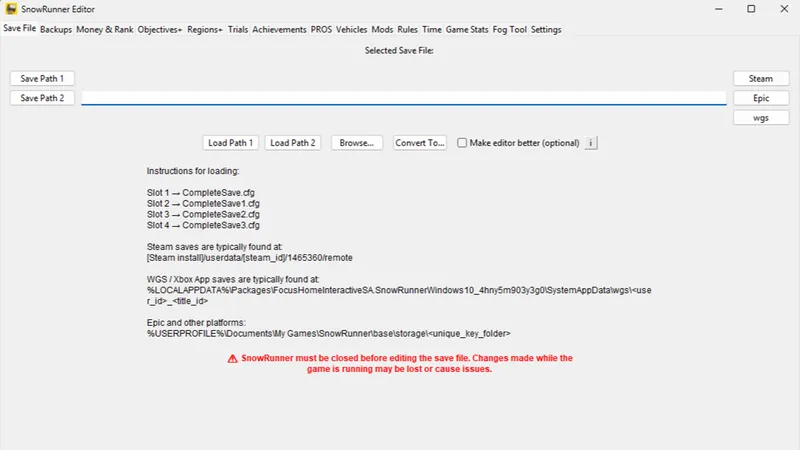
Task: Switch to the Regions+ tab
Action: coord(205,30)
